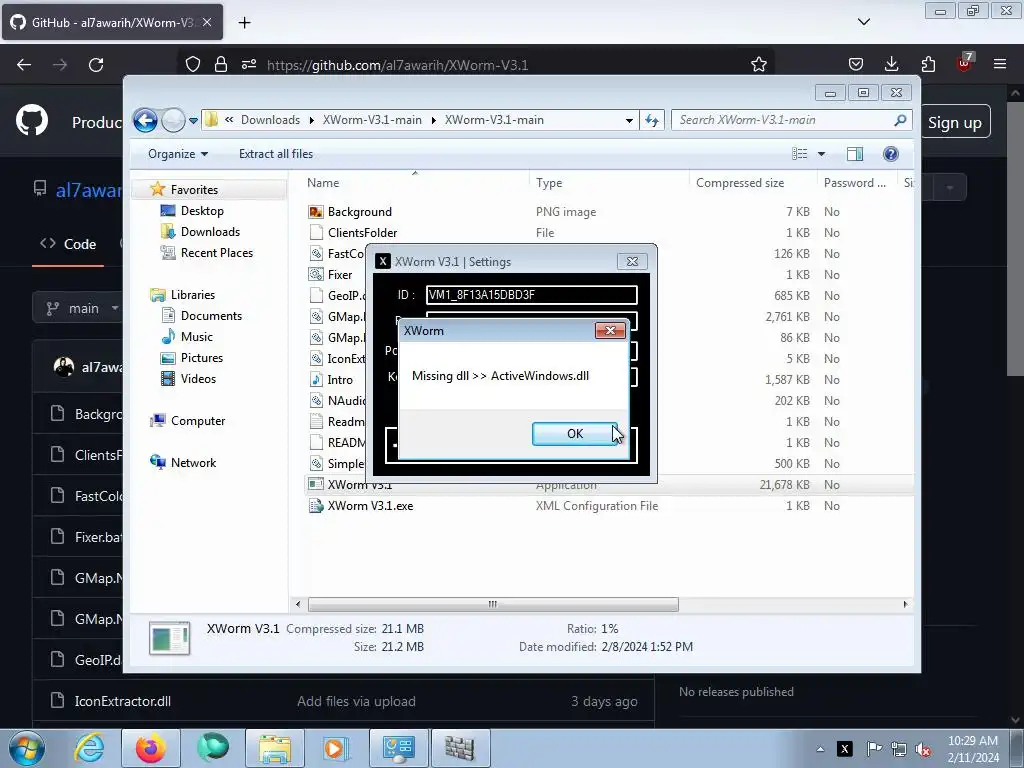Click the horizontal scrollbar in file list
1024x768 pixels.
pyautogui.click(x=493, y=604)
